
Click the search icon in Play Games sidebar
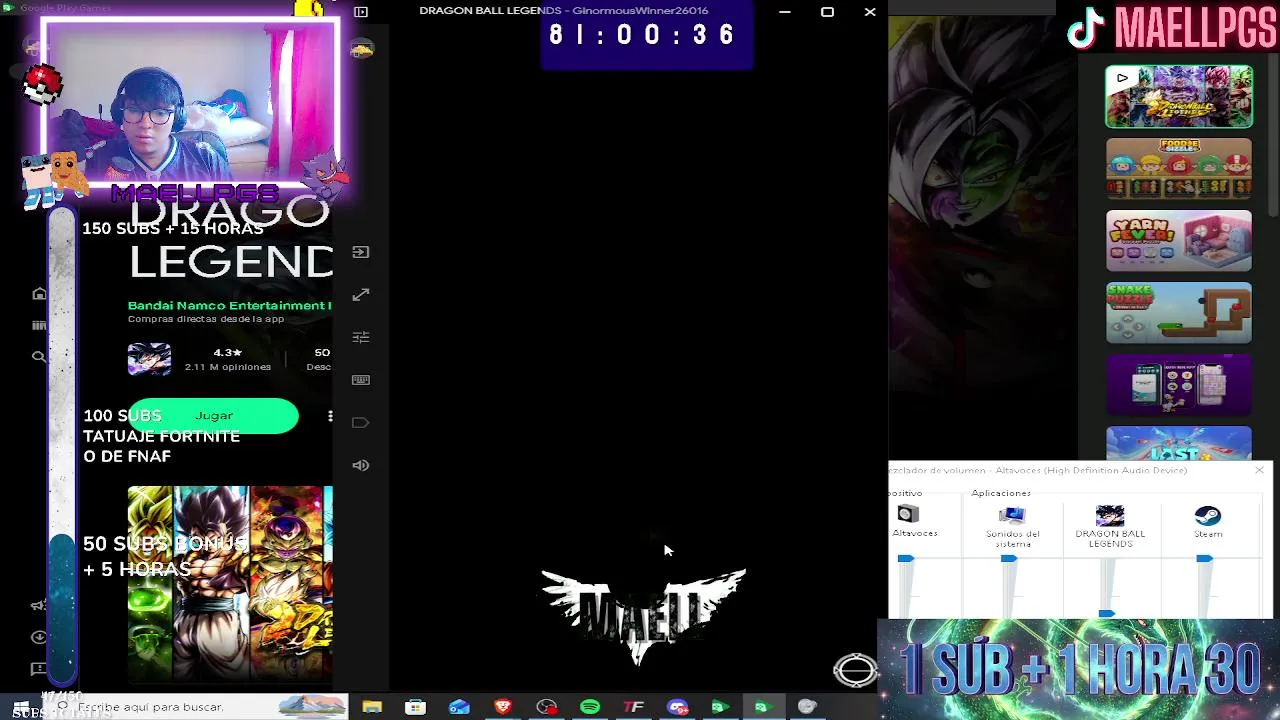[39, 356]
